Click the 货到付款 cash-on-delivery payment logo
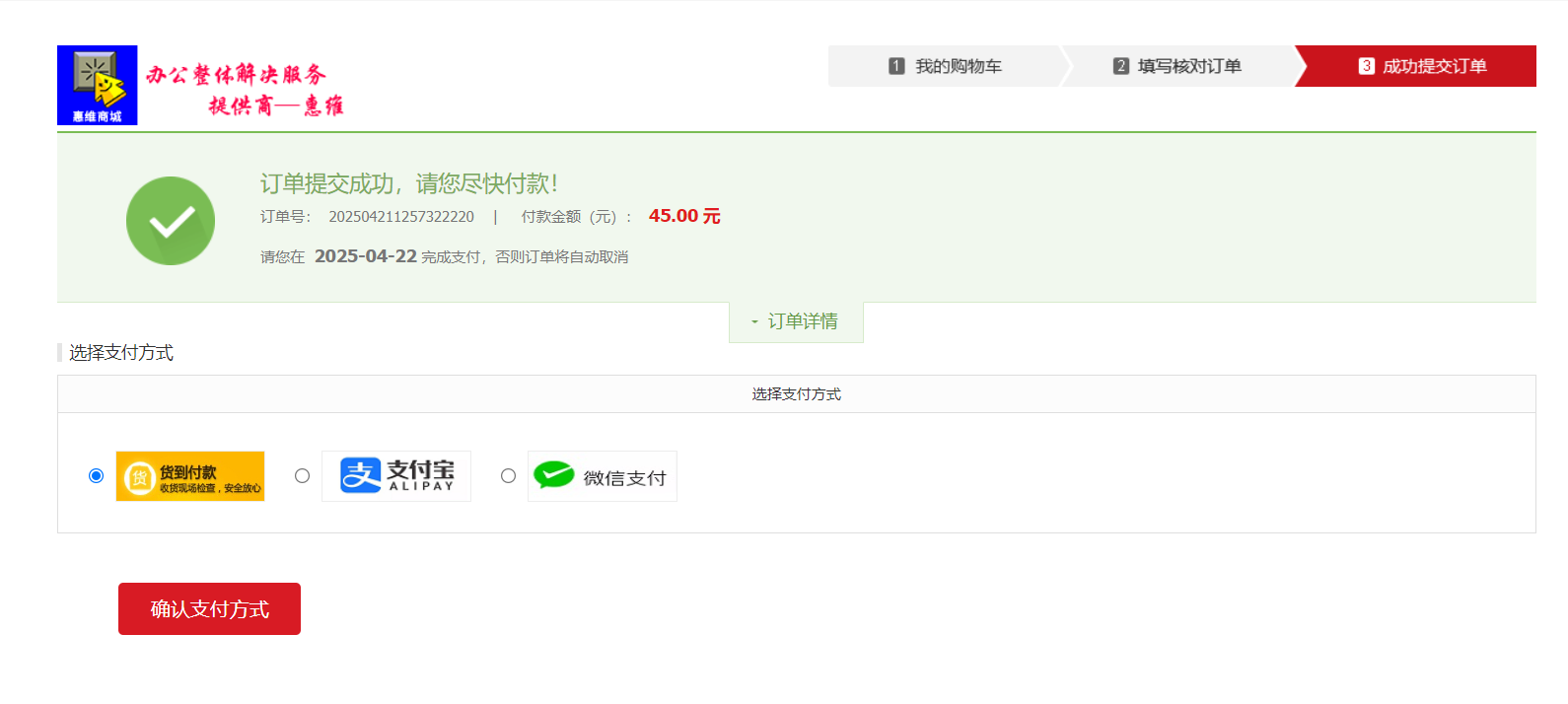Viewport: 1568px width, 704px height. coord(190,476)
